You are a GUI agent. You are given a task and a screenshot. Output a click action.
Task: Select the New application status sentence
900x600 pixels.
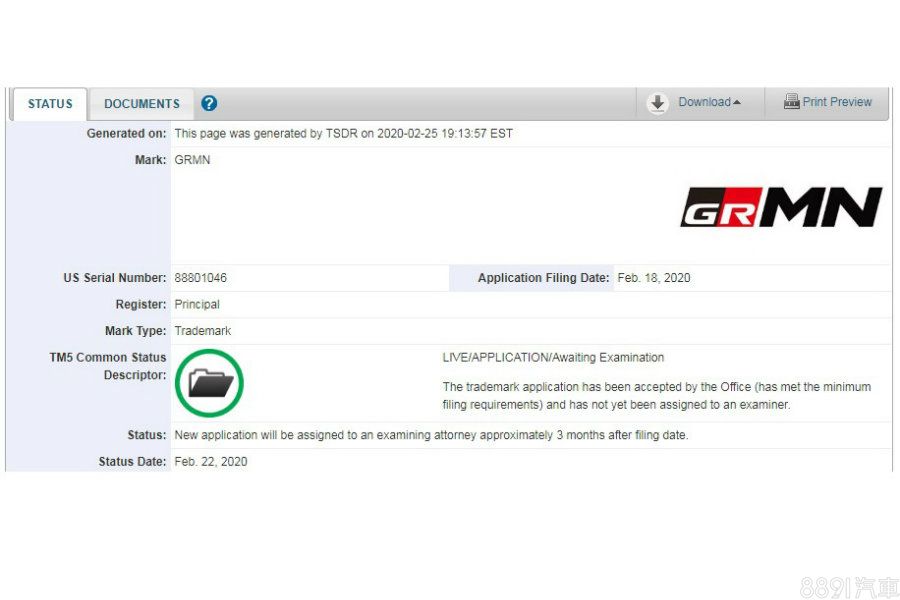[431, 435]
